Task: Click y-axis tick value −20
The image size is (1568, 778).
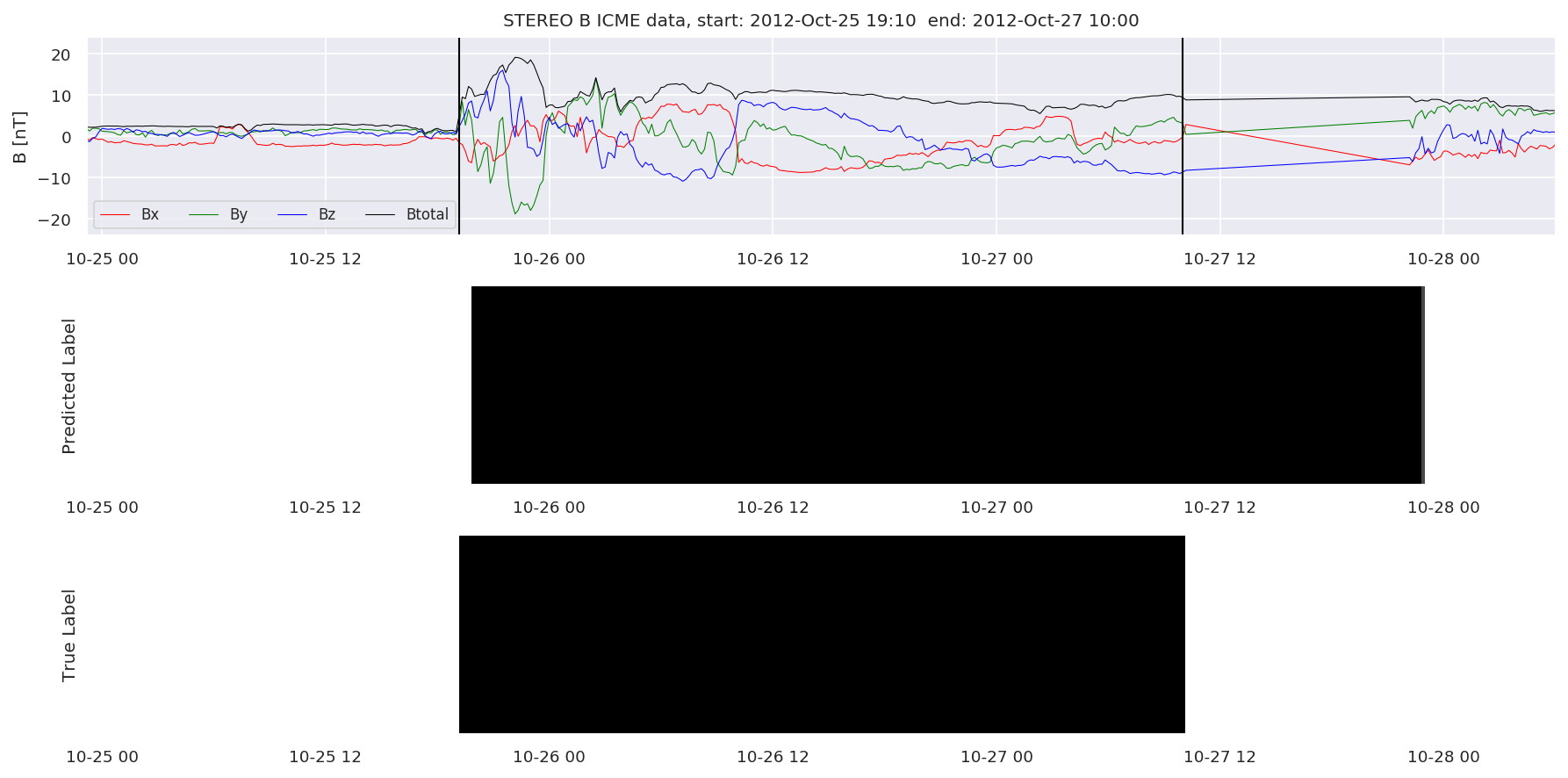Action: click(x=54, y=220)
